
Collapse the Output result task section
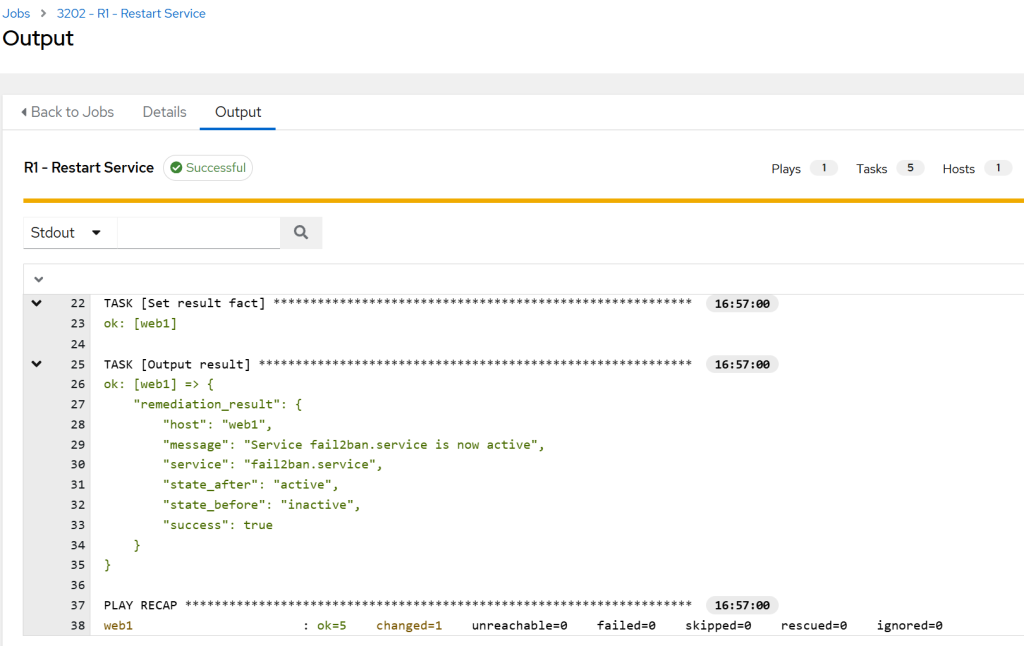point(36,363)
